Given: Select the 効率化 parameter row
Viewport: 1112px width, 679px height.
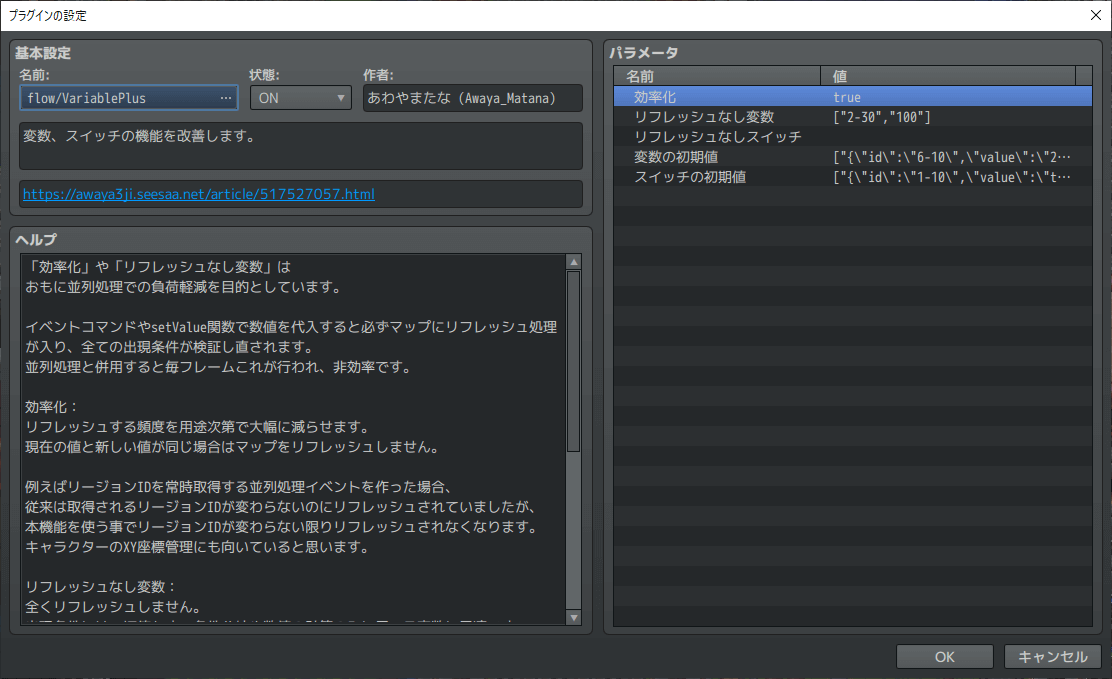Looking at the screenshot, I should (x=852, y=96).
